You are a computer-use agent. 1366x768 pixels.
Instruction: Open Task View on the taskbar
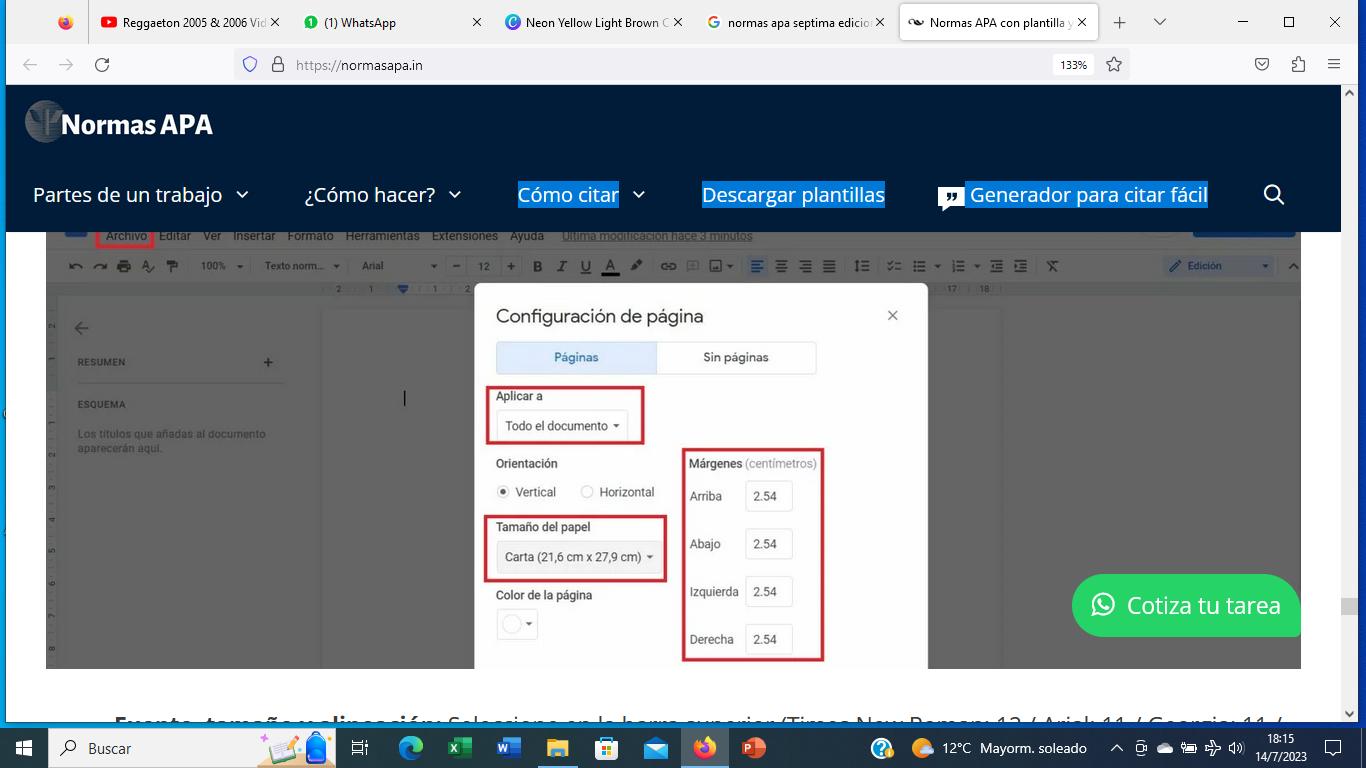point(360,748)
